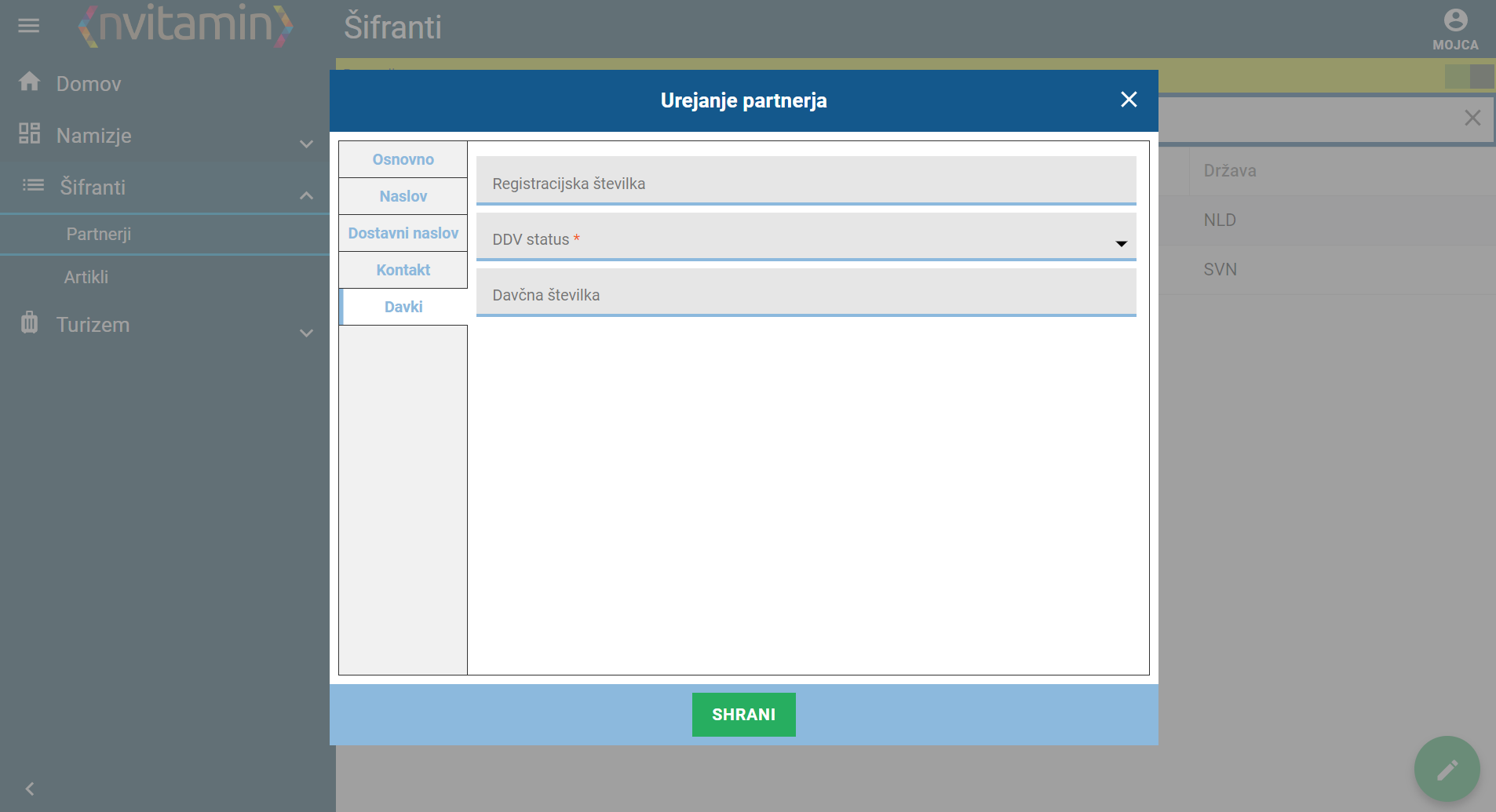The width and height of the screenshot is (1496, 812).
Task: Click the green pencil edit button
Action: click(1447, 769)
